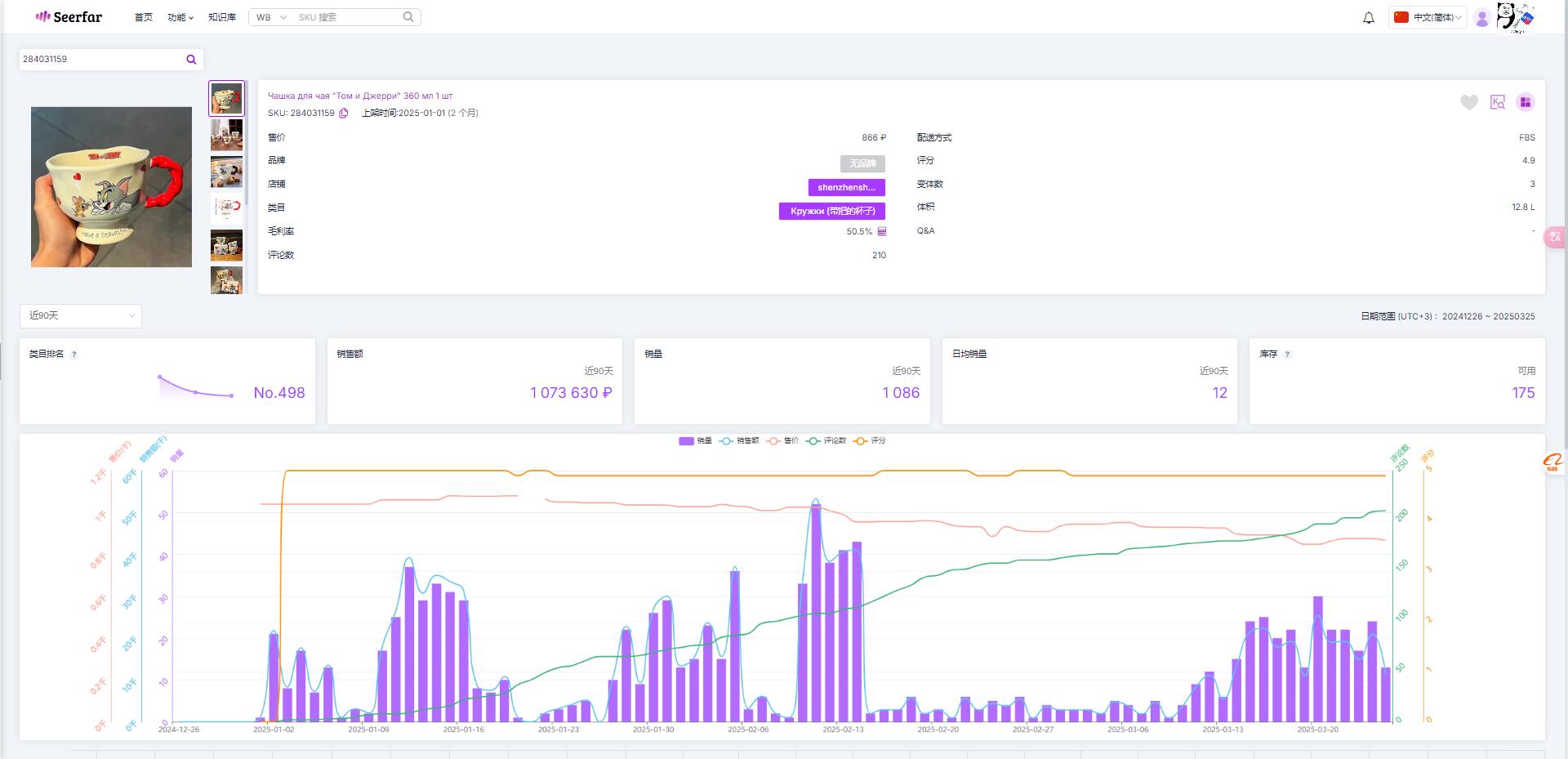
Task: Click the purple grid icon in product card
Action: (x=1525, y=102)
